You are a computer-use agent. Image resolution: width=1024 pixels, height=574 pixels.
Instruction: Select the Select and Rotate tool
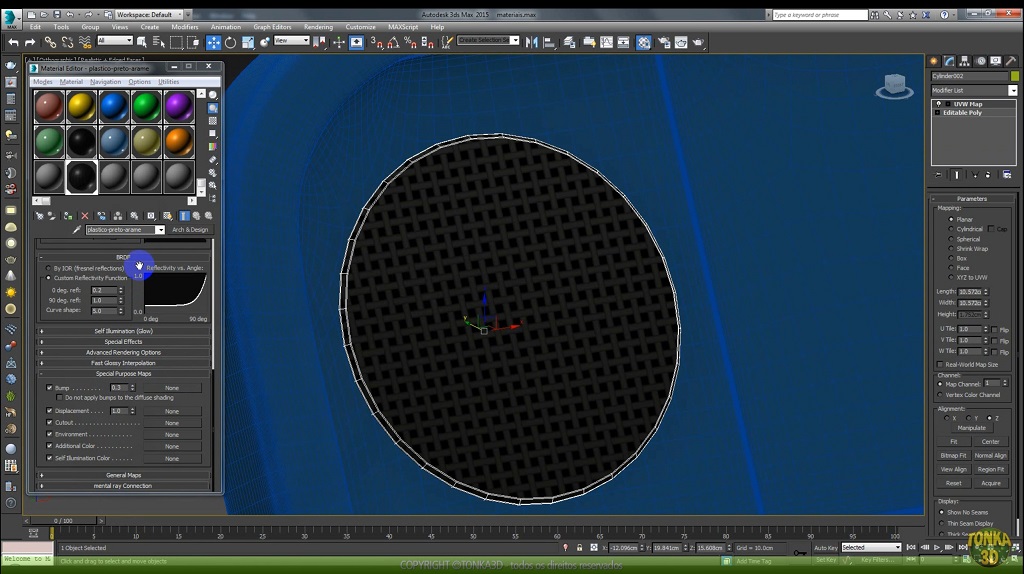[x=230, y=42]
